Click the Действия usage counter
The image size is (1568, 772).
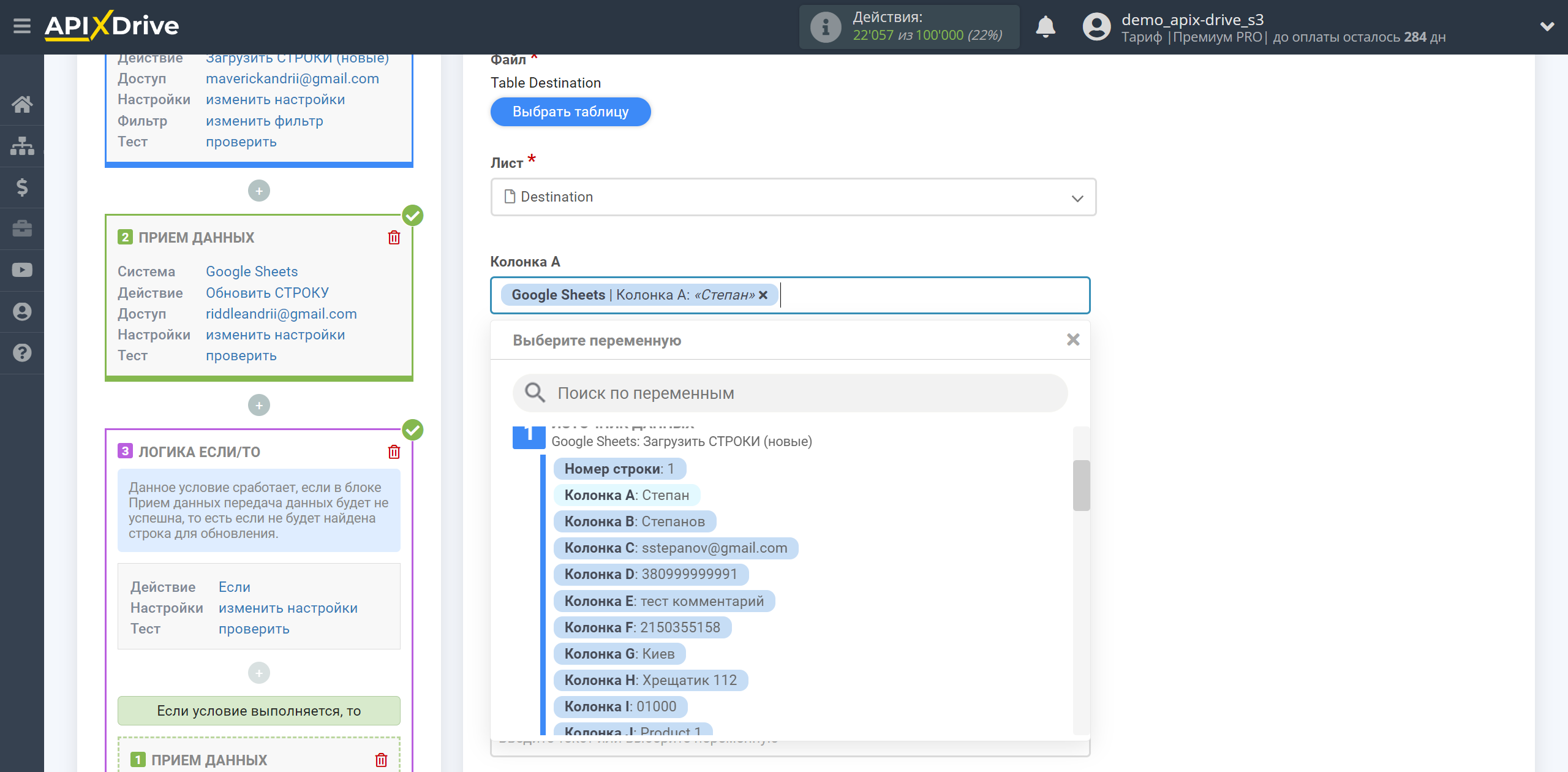coord(909,27)
